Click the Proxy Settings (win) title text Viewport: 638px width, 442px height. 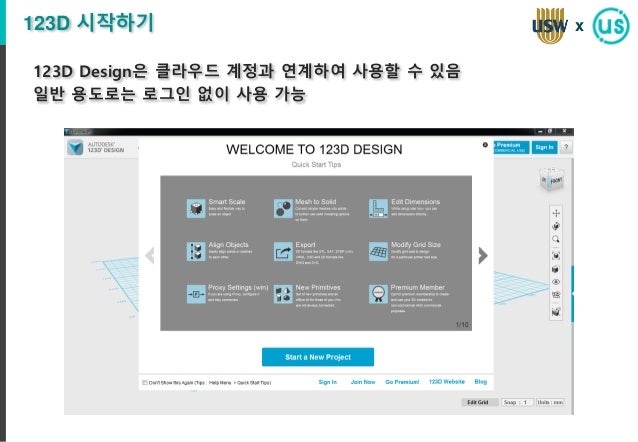tap(238, 287)
